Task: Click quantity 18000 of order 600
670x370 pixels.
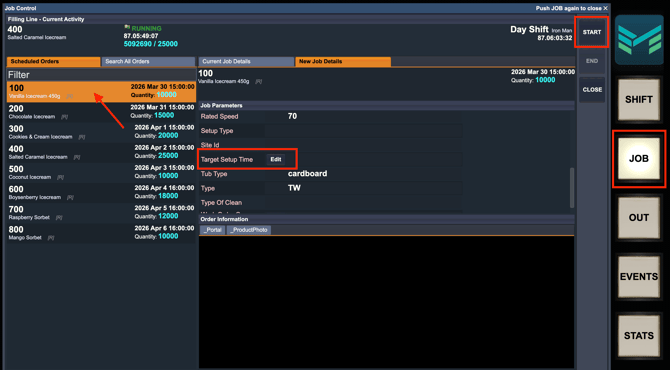Action: point(168,196)
